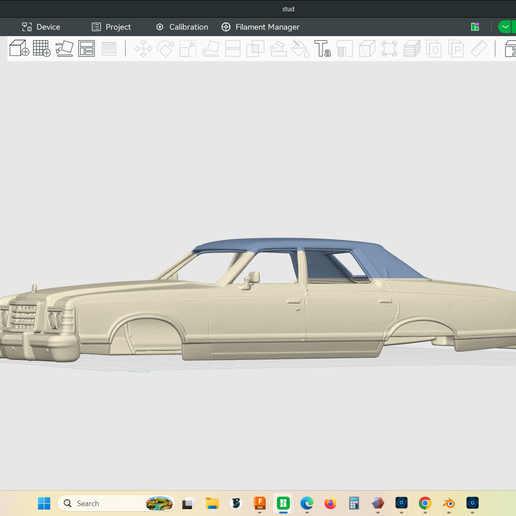The image size is (516, 516).
Task: Expand the green slice dropdown arrow
Action: point(505,27)
